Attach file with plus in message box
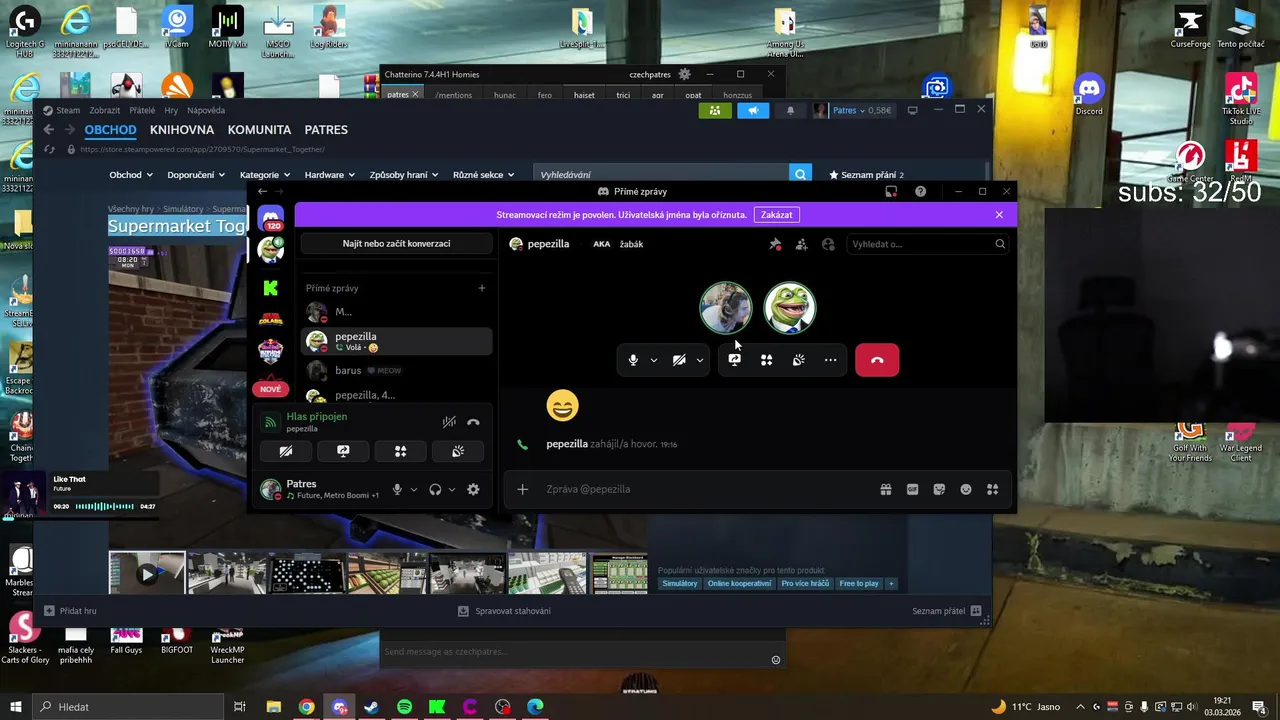The width and height of the screenshot is (1280, 720). (522, 489)
